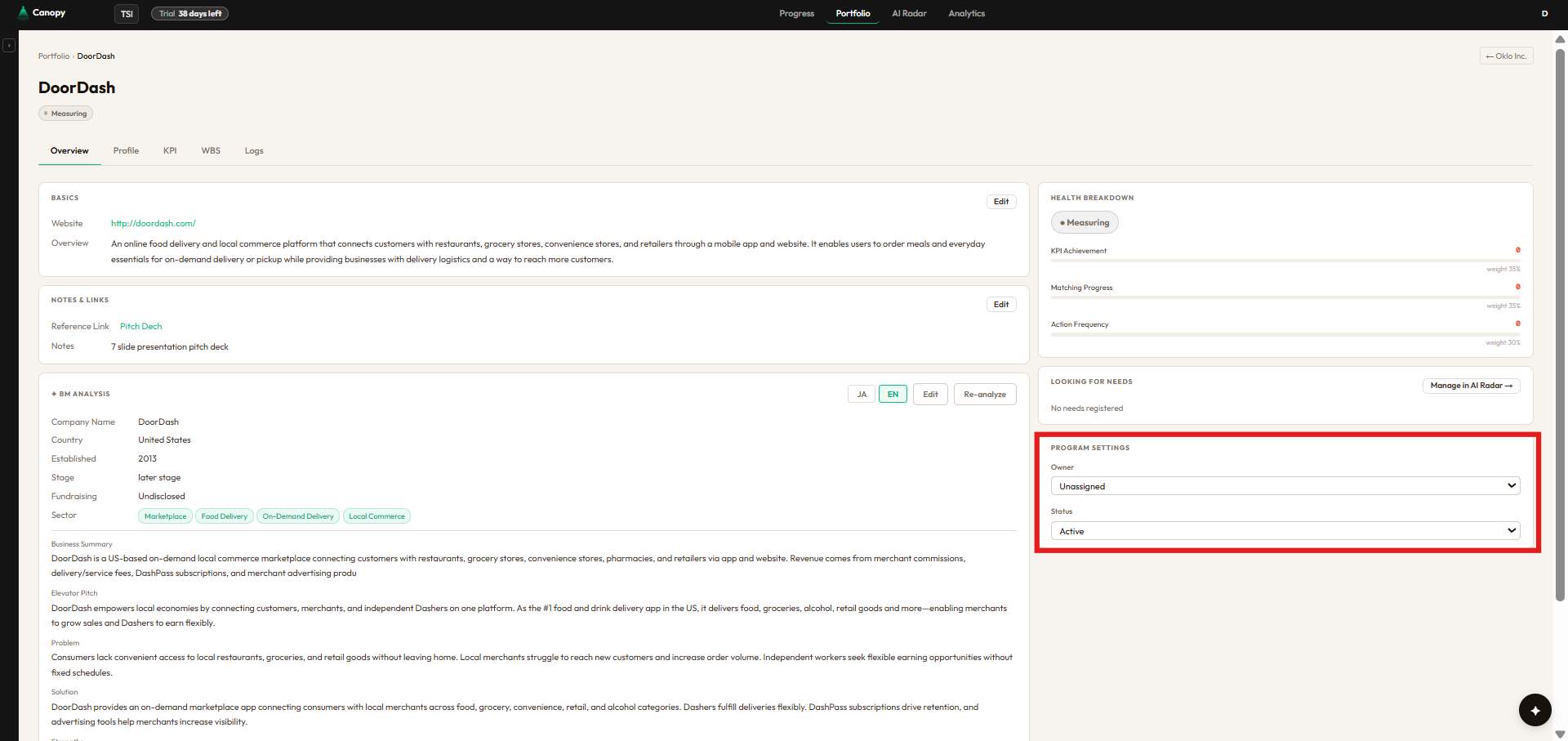Switch BM Analysis language to JA
The image size is (1568, 741).
862,395
